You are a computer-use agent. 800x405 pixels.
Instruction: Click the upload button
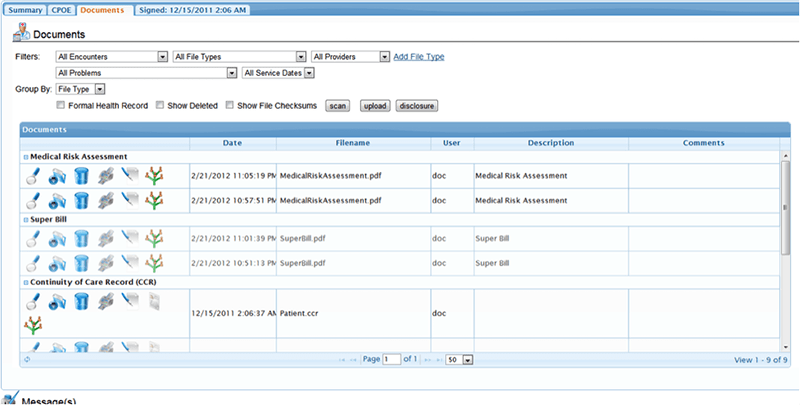(x=375, y=106)
